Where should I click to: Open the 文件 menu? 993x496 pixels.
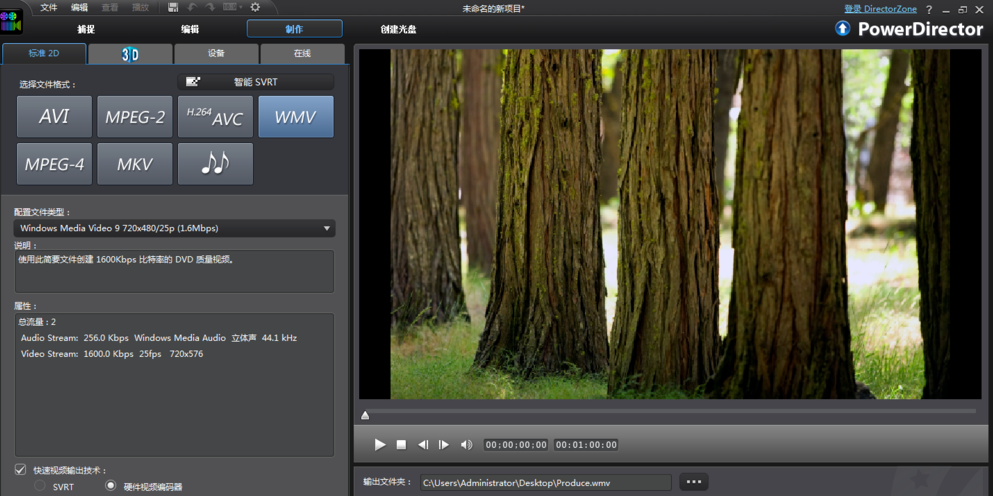(49, 8)
